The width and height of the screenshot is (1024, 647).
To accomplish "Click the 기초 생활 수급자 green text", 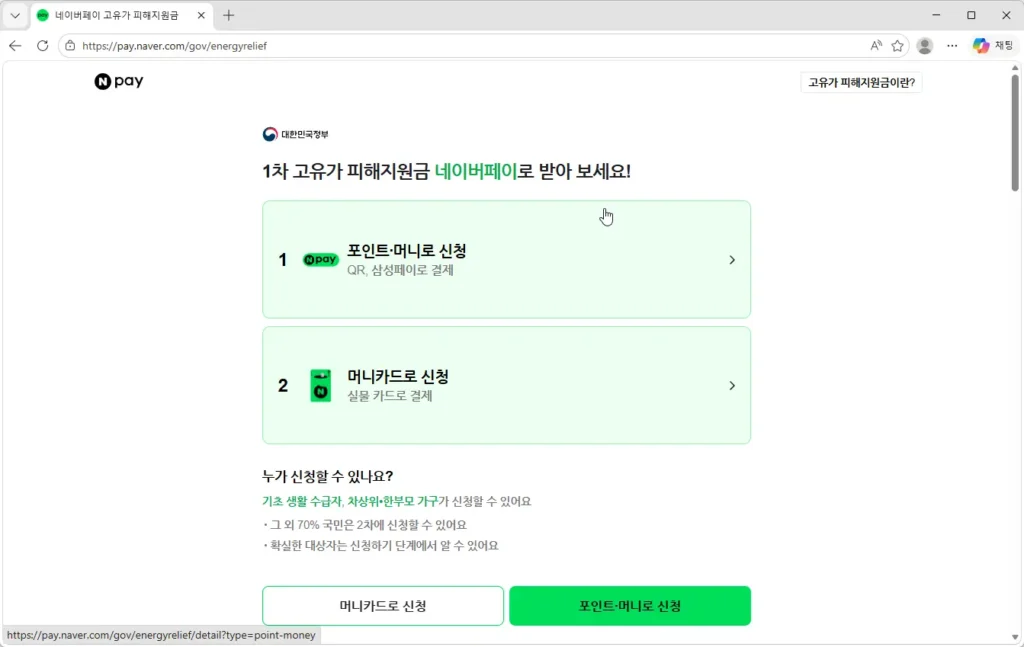I will tap(302, 501).
